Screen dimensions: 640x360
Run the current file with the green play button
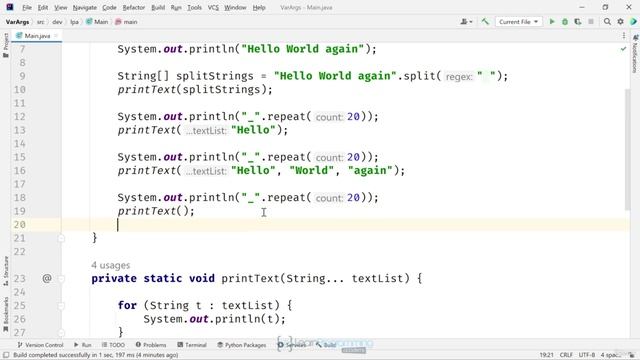552,22
